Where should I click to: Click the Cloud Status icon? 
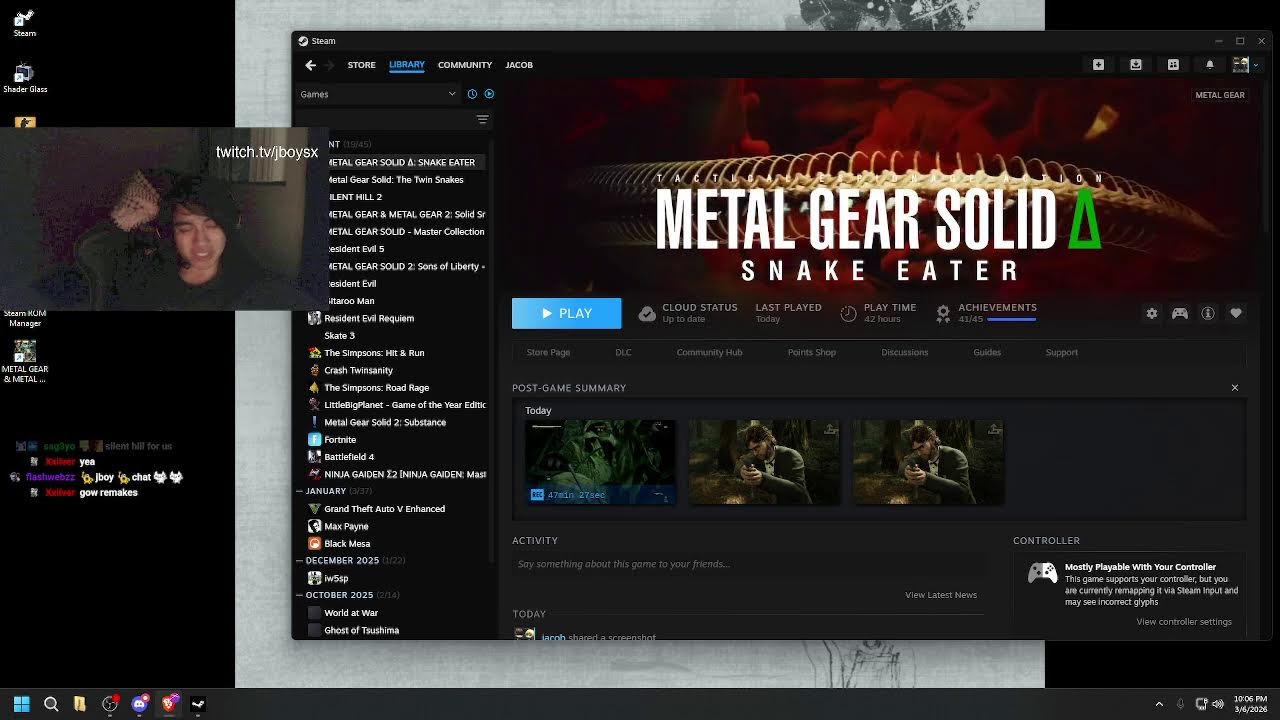click(647, 314)
